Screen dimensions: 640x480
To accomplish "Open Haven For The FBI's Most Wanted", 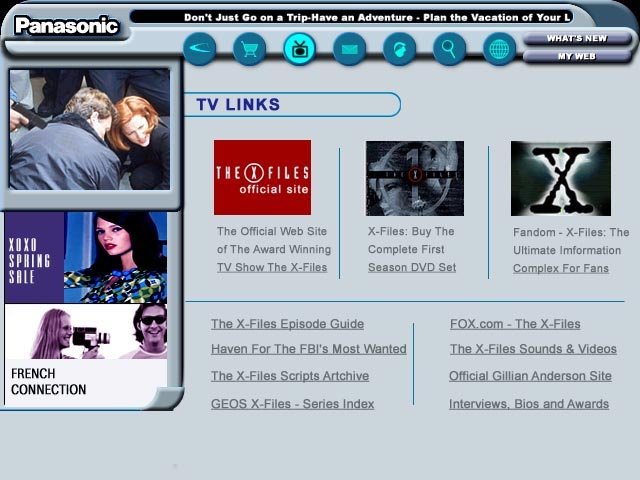I will point(309,349).
